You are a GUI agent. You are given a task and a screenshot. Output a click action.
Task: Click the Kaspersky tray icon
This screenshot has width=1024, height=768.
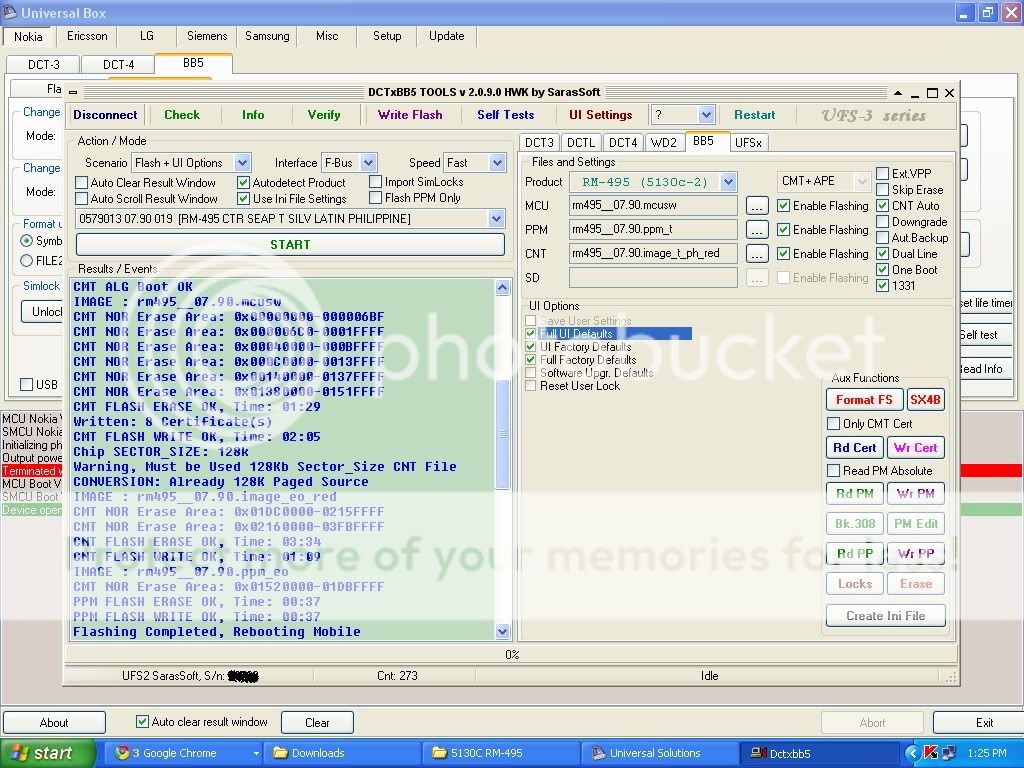931,753
